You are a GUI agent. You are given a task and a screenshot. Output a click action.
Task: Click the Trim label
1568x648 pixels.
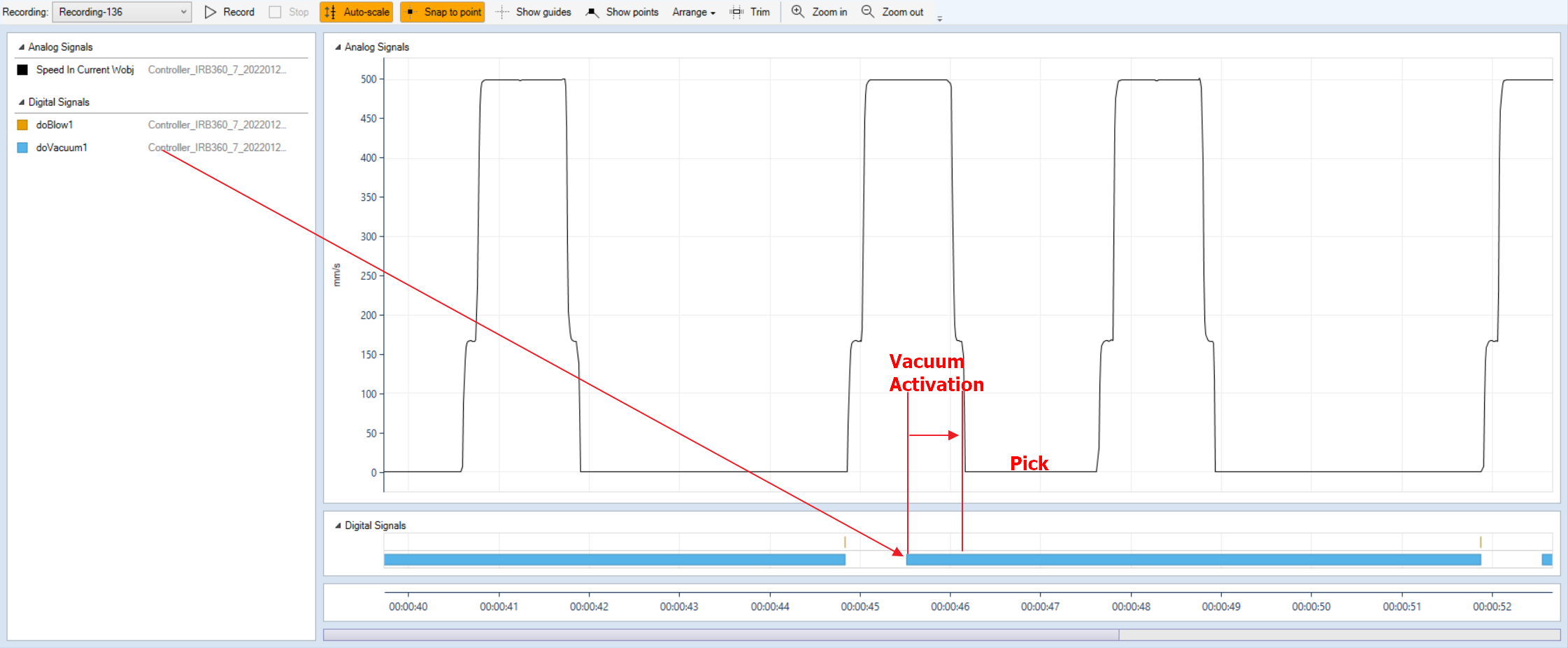coord(760,12)
